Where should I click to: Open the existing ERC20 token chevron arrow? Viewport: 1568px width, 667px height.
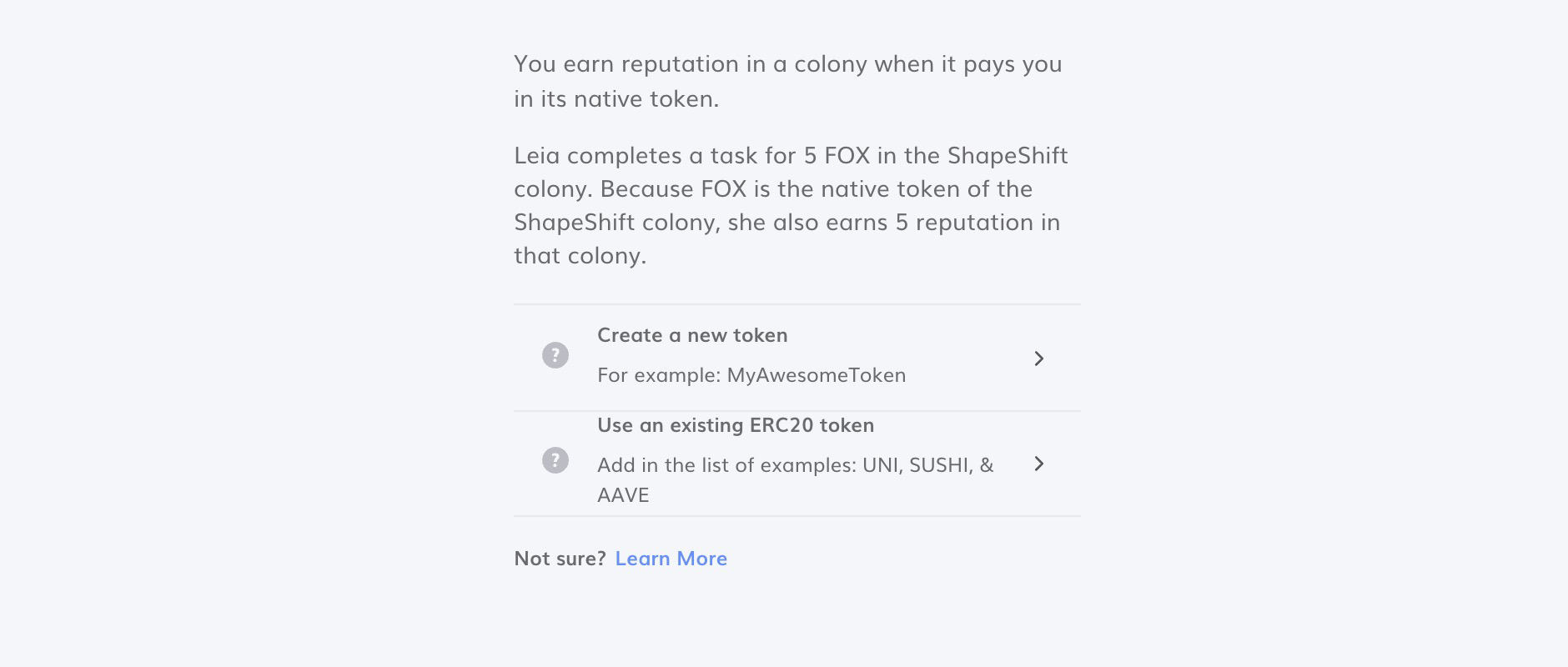pyautogui.click(x=1038, y=464)
